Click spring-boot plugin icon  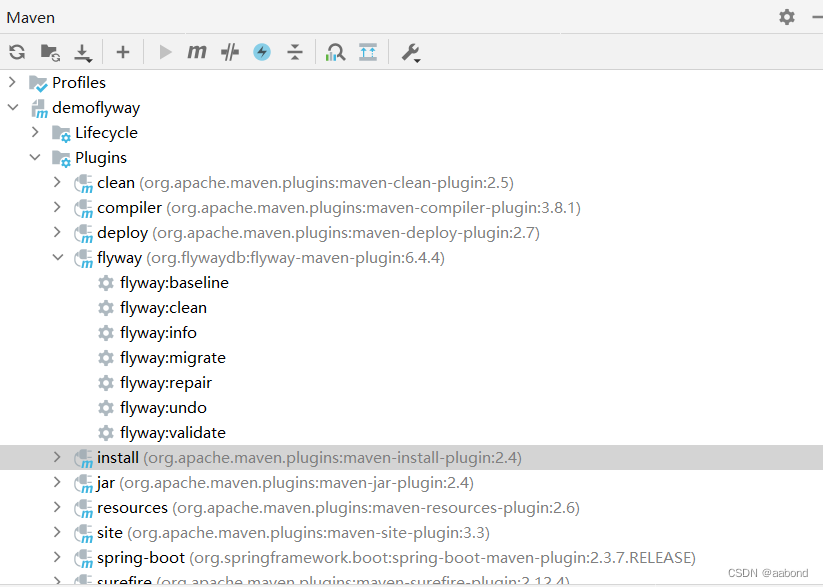83,559
